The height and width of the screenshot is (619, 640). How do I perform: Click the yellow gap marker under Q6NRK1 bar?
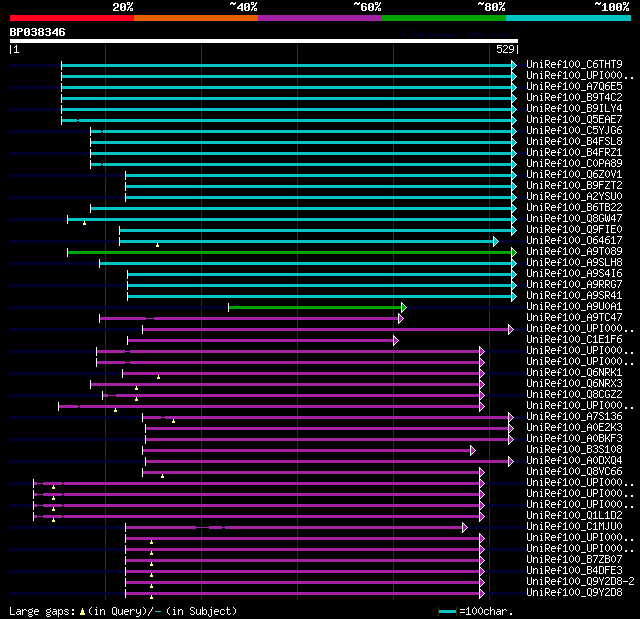tap(159, 377)
